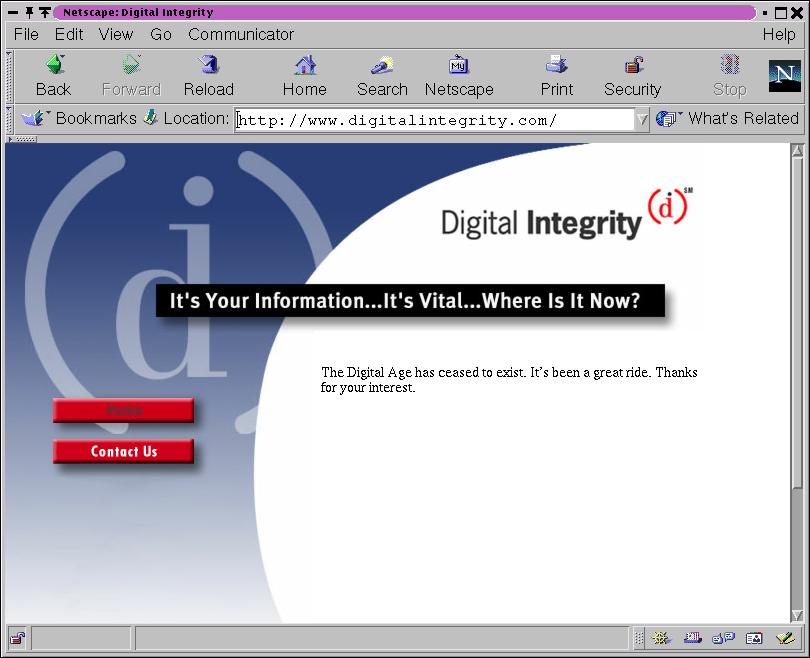Open the Address Book status bar icon
Image resolution: width=810 pixels, height=658 pixels.
coord(754,638)
